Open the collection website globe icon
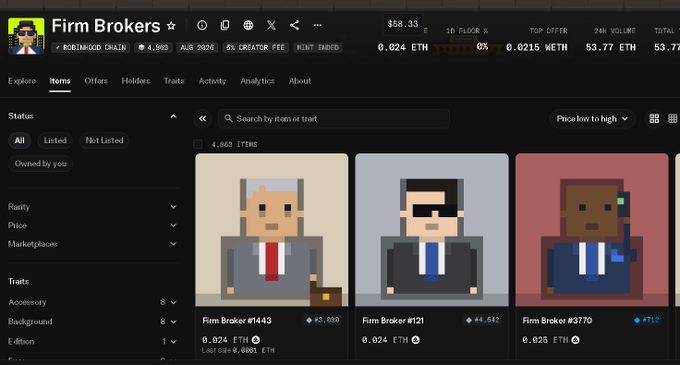The width and height of the screenshot is (680, 365). pos(248,26)
